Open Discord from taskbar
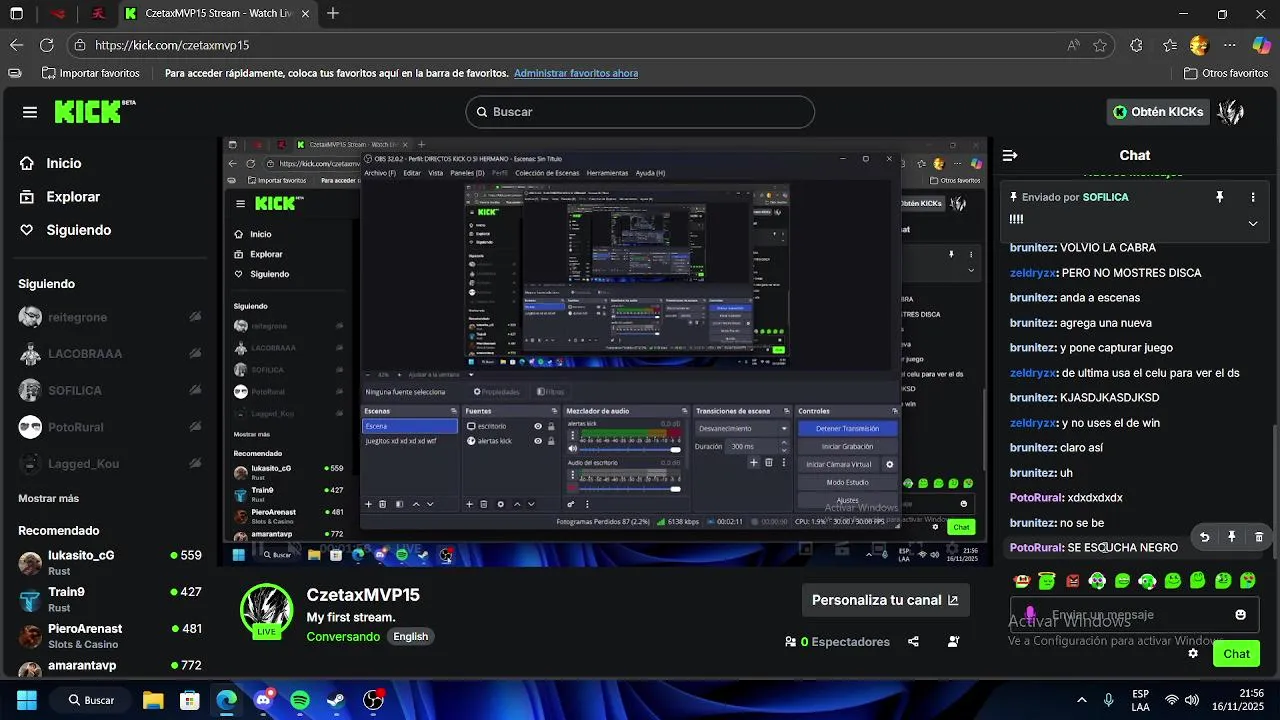Screen dimensions: 1280x720 point(264,700)
